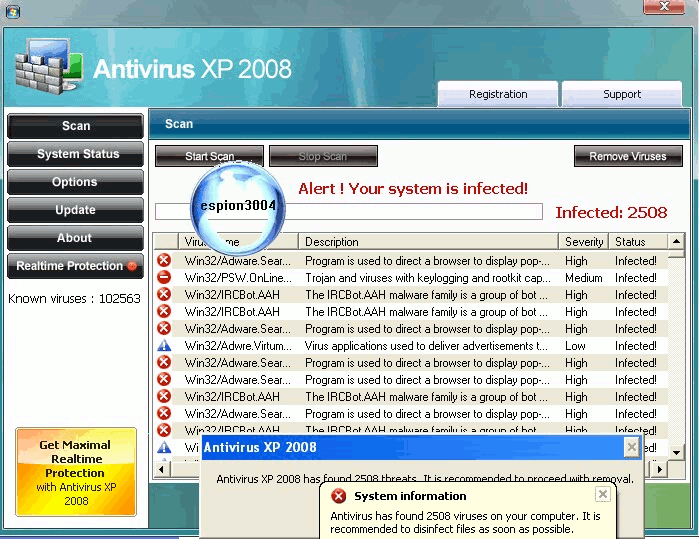The image size is (699, 539).
Task: Click the scan progress bar
Action: [349, 211]
